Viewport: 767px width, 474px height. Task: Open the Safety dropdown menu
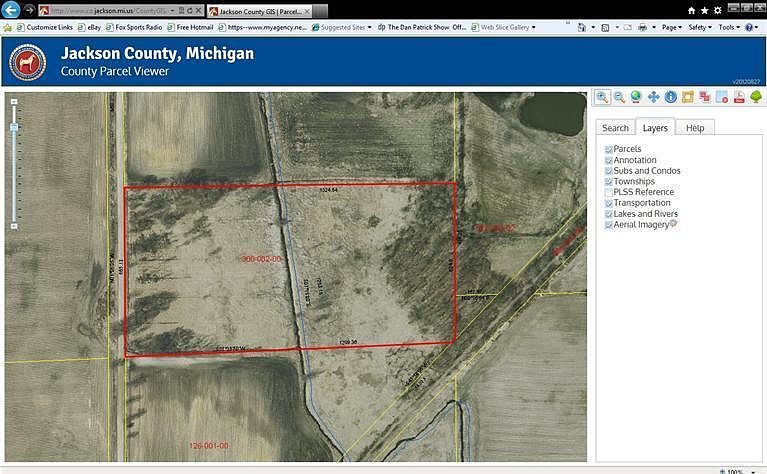tap(700, 27)
